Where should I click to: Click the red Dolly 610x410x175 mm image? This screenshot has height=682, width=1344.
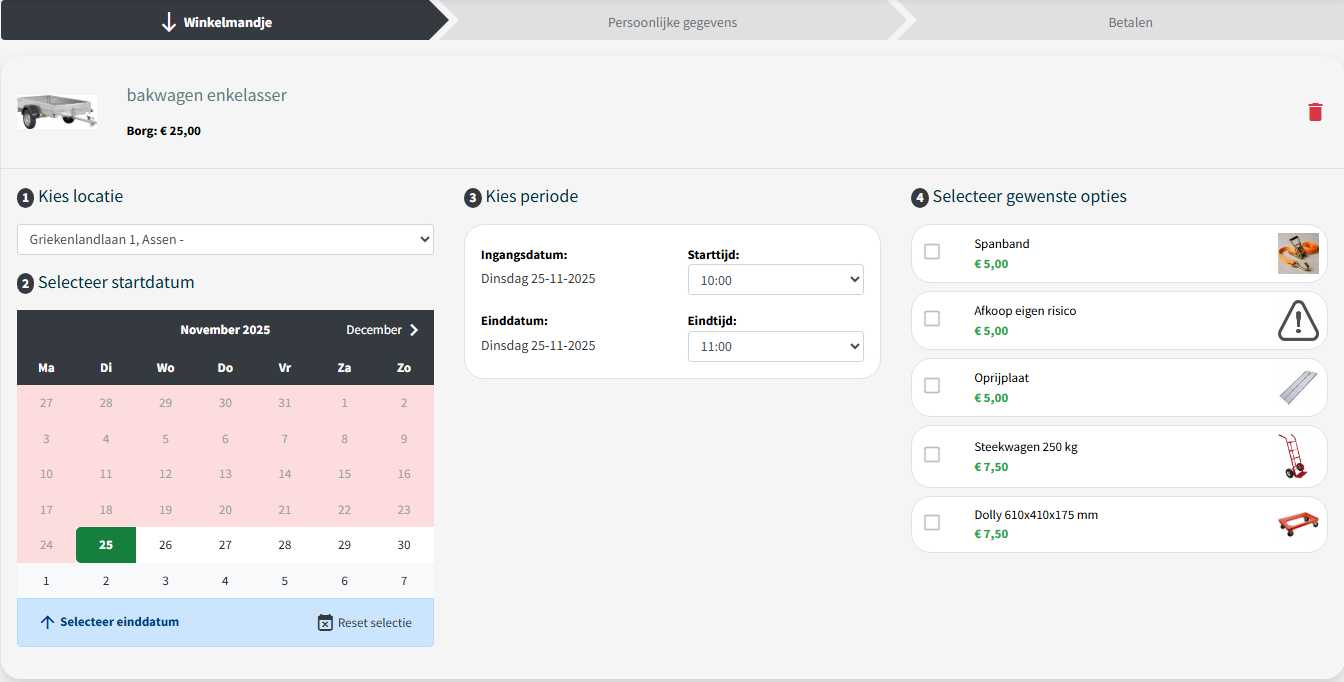(1298, 524)
